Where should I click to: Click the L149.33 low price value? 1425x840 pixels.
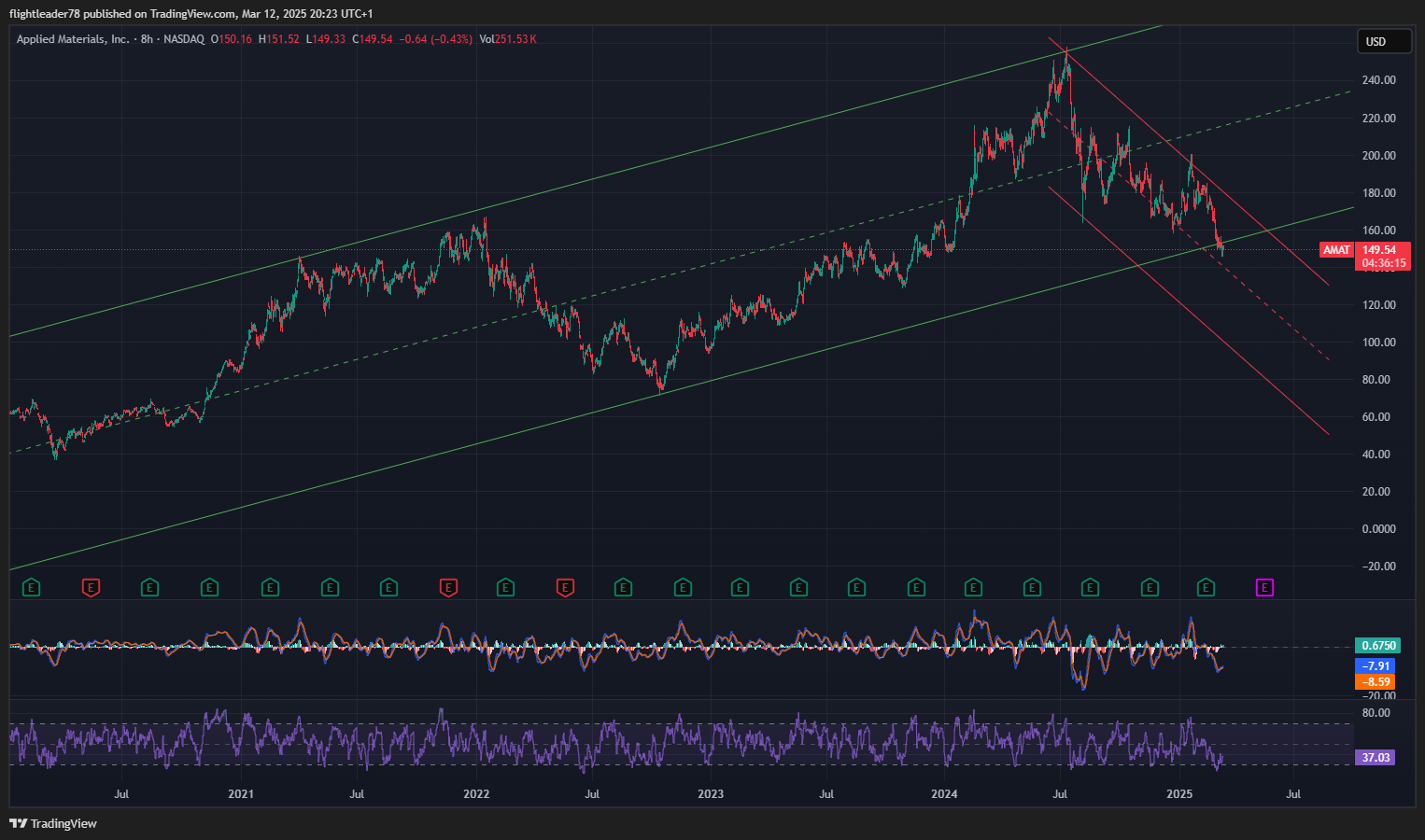point(326,39)
